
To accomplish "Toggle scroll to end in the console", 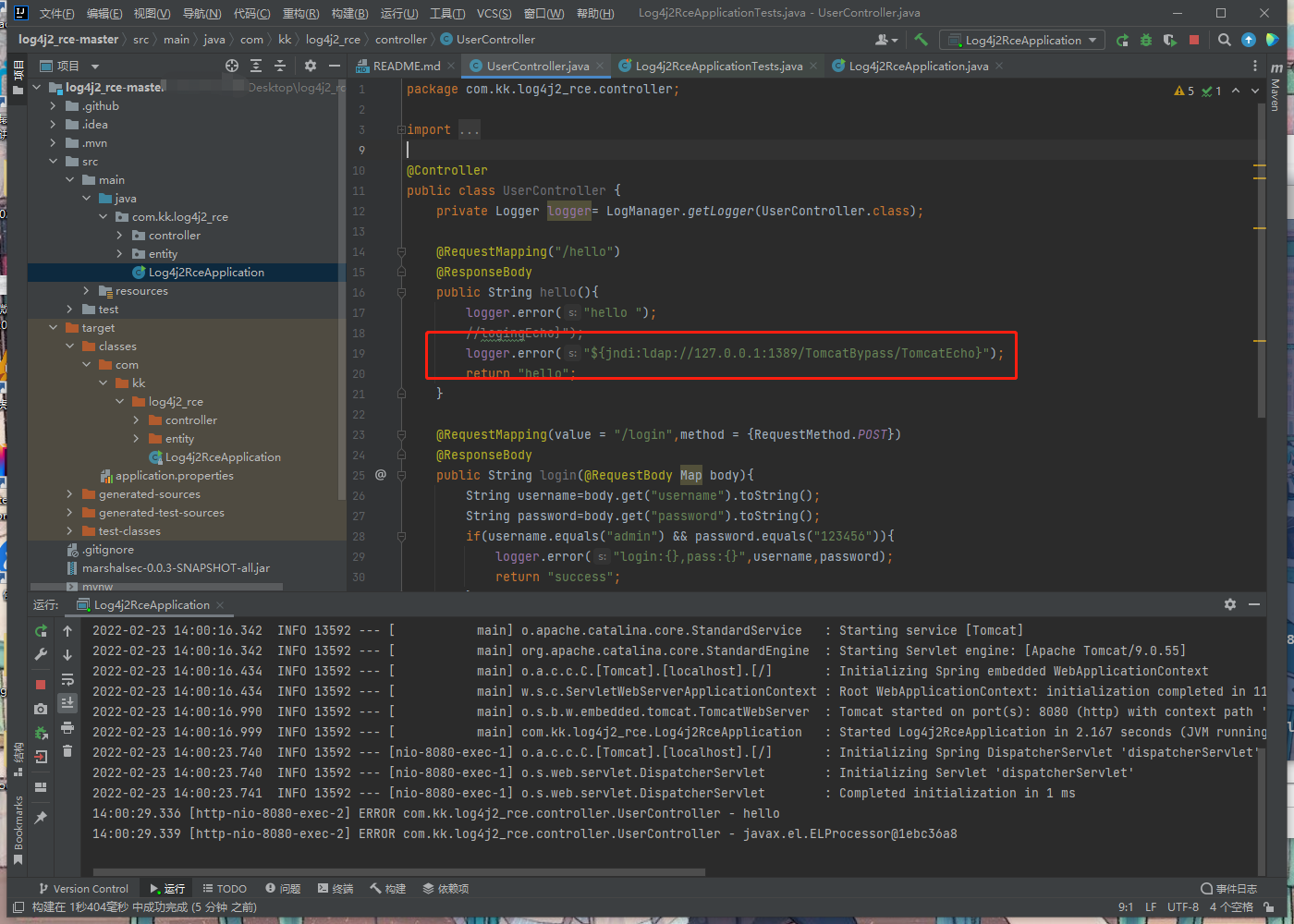I will [x=67, y=703].
